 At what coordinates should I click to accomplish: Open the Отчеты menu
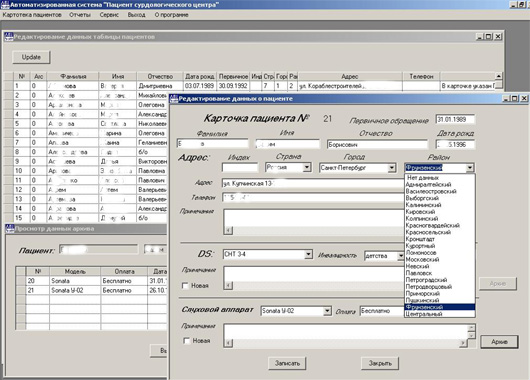point(80,15)
